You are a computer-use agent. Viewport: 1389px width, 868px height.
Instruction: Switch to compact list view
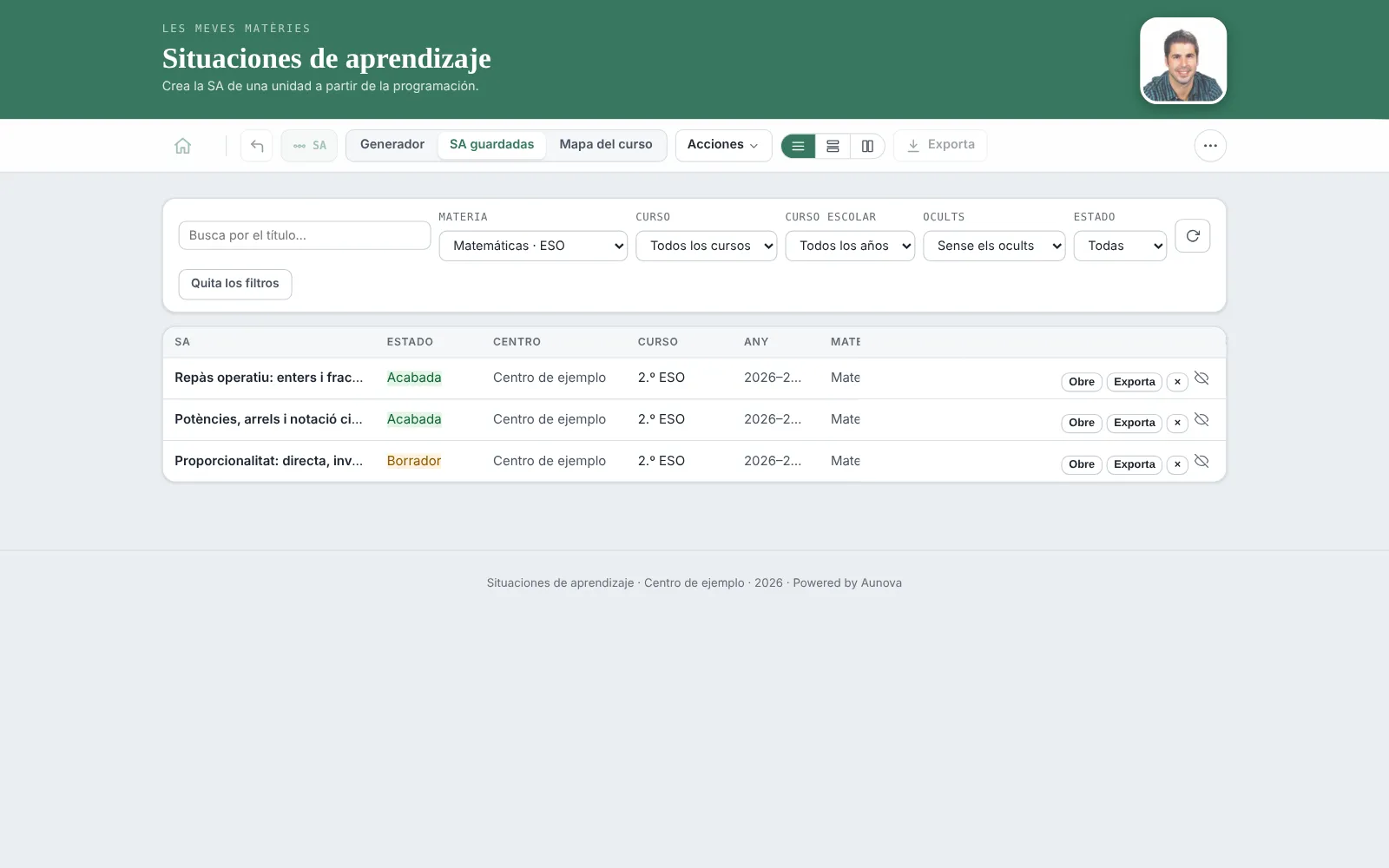tap(798, 146)
